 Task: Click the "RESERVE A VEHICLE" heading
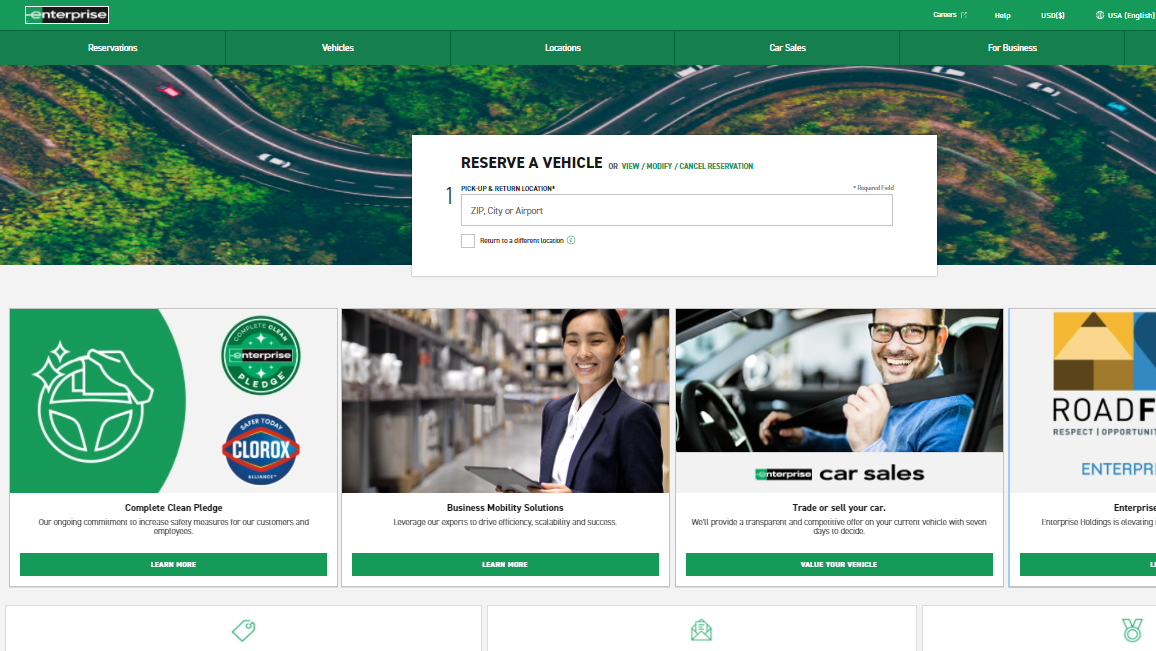[x=532, y=163]
